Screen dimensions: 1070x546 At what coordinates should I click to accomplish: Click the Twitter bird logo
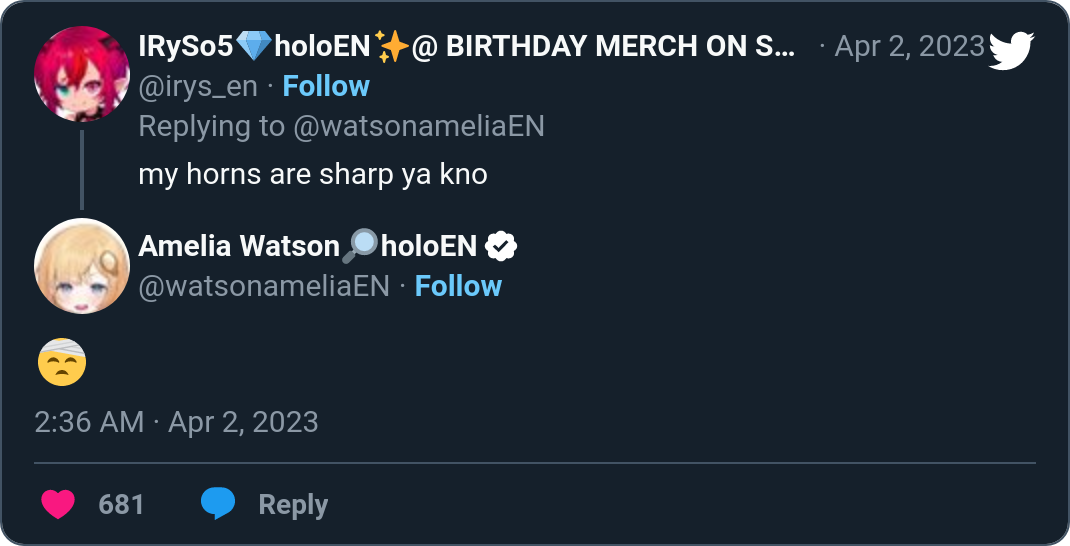(1010, 50)
